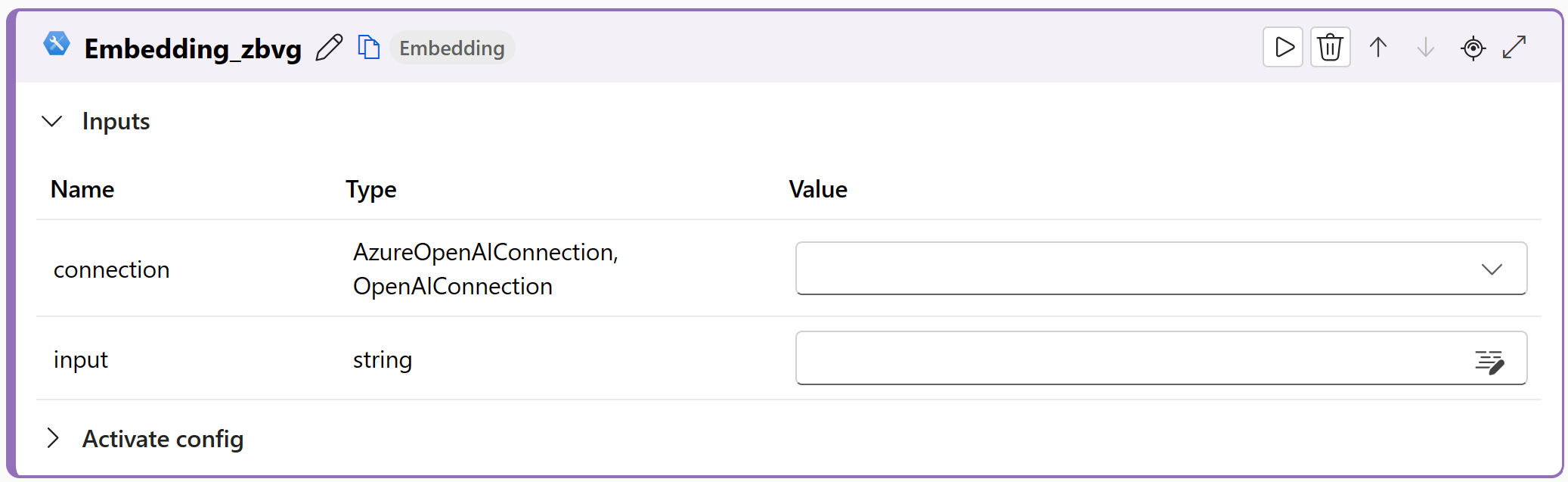The image size is (1568, 482).
Task: Click the Inputs section label
Action: click(116, 122)
